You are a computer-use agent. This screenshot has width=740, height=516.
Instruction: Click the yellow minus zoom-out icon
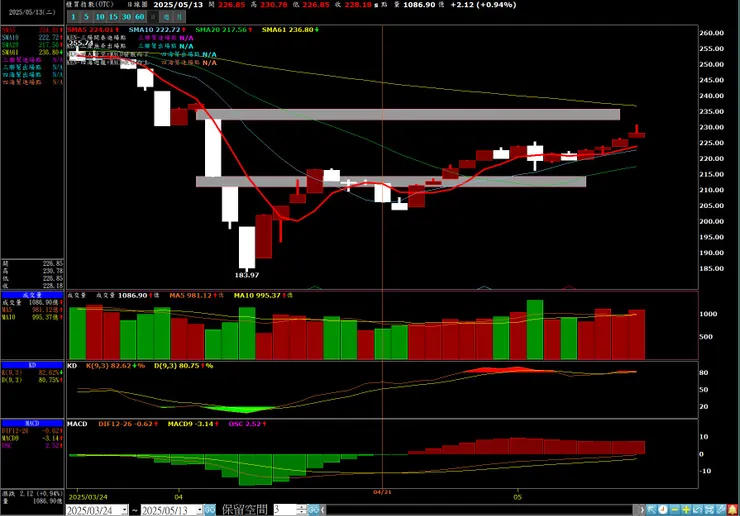pyautogui.click(x=675, y=510)
